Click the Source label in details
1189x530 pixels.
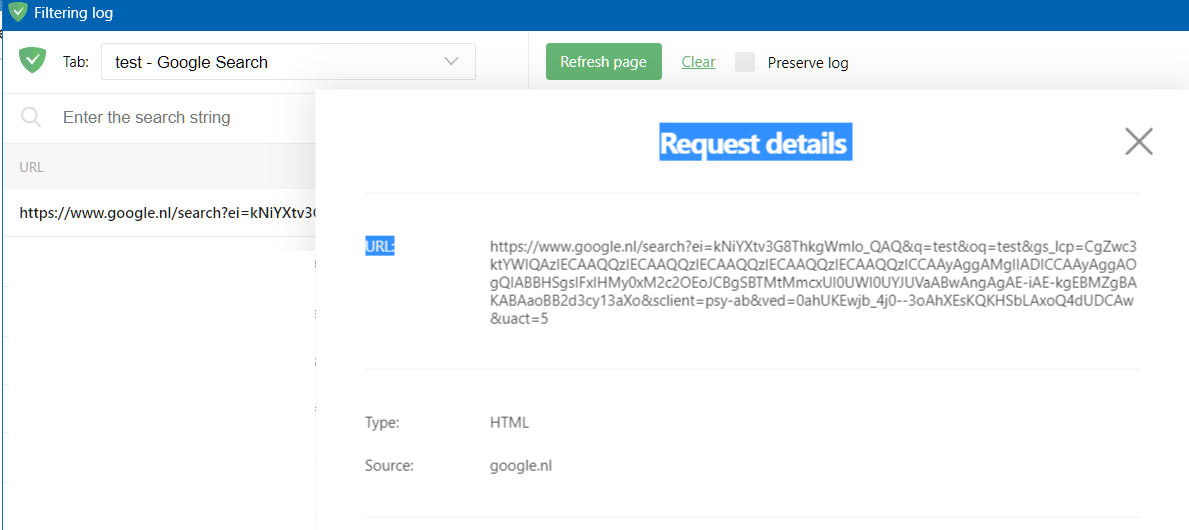pyautogui.click(x=389, y=465)
